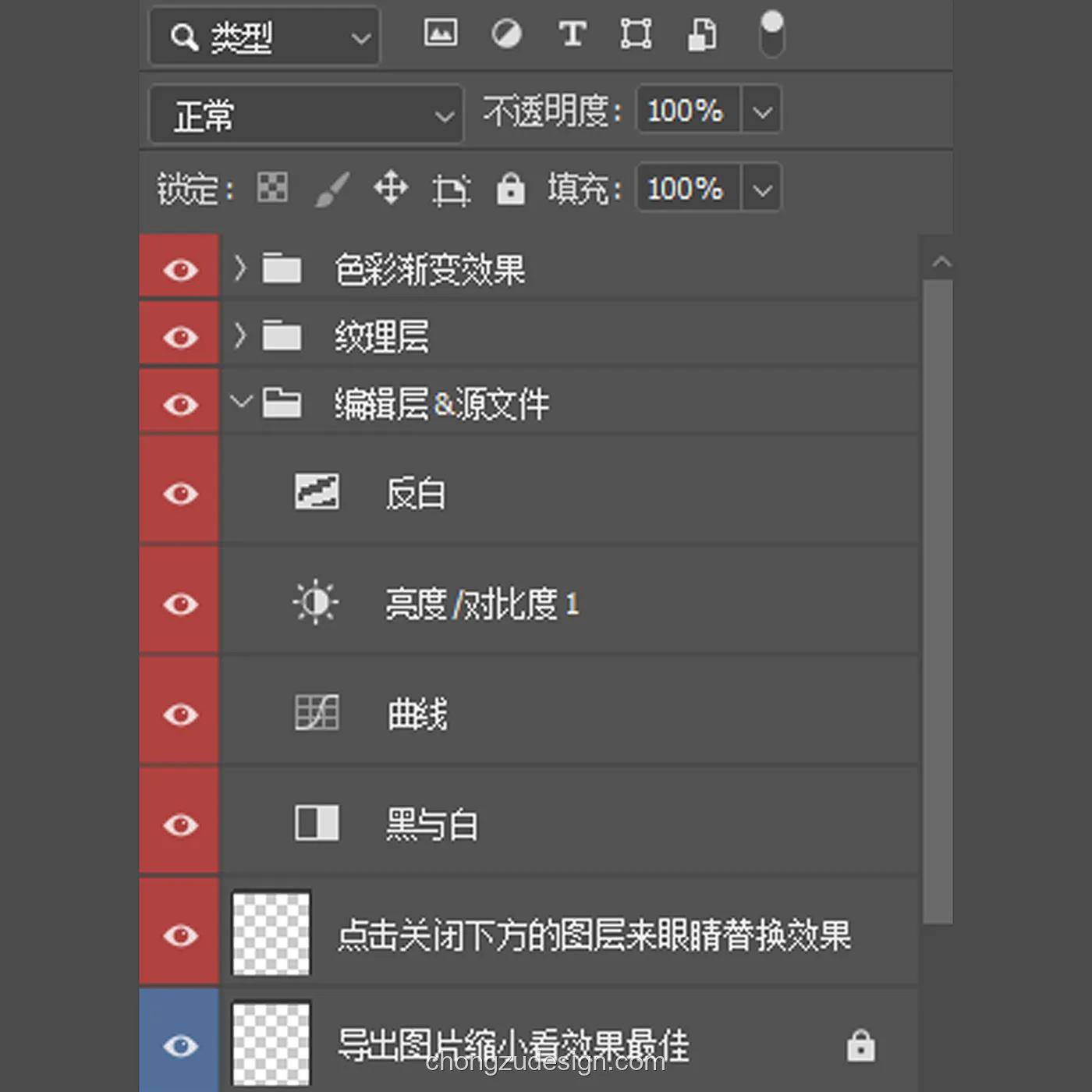Image resolution: width=1092 pixels, height=1092 pixels.
Task: Select the 反白 layer name
Action: [417, 494]
